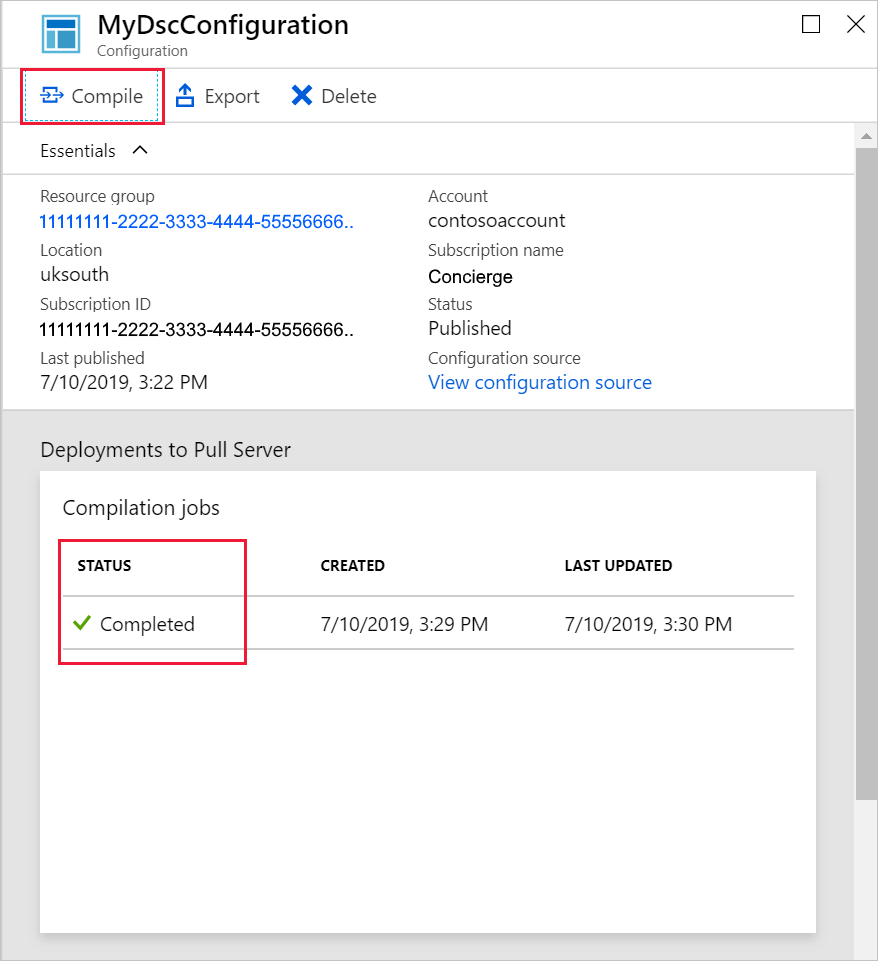The image size is (878, 961).
Task: Click last published time 7/10/2019, 3:22 PM
Action: coord(124,382)
